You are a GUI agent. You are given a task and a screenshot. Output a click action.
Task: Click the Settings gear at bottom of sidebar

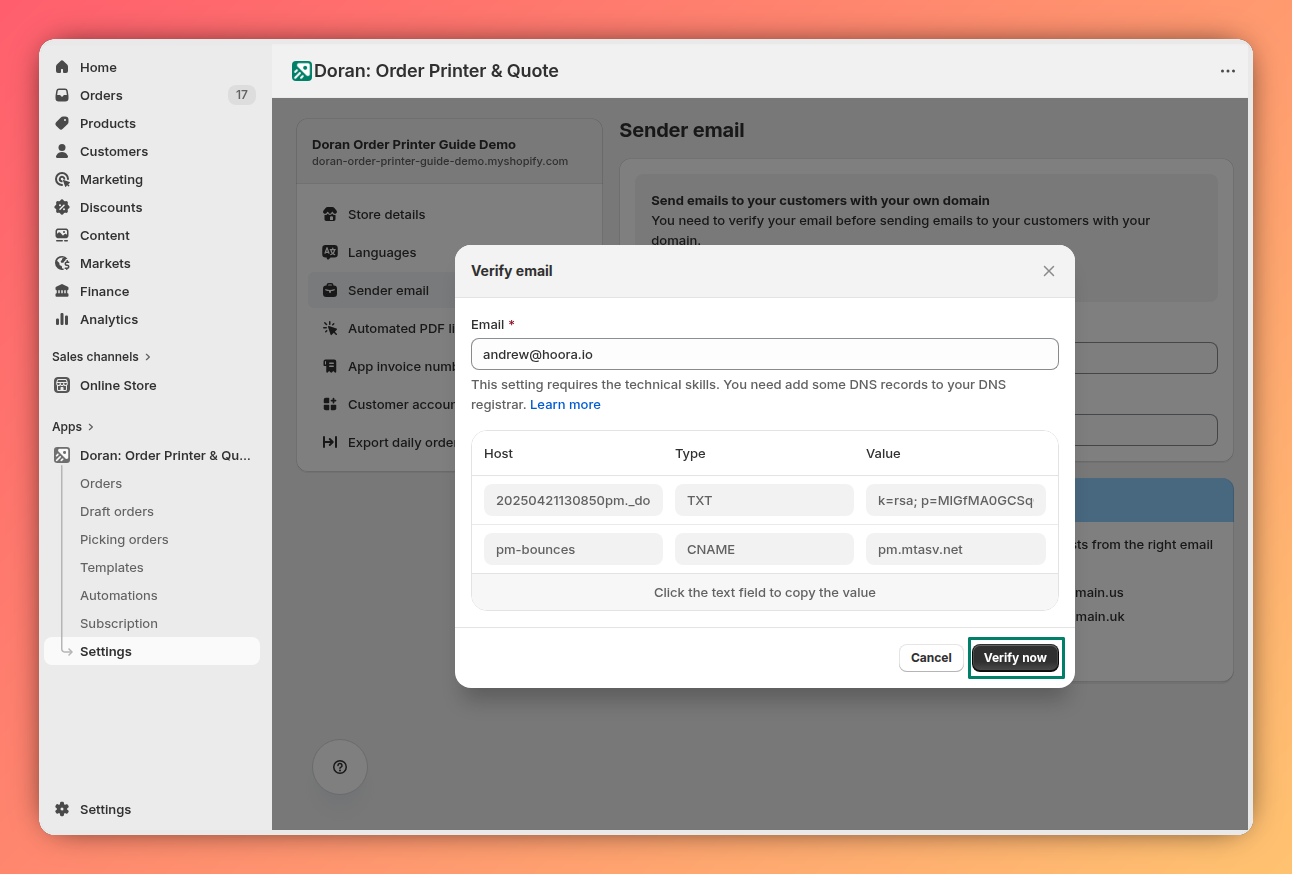pos(62,809)
